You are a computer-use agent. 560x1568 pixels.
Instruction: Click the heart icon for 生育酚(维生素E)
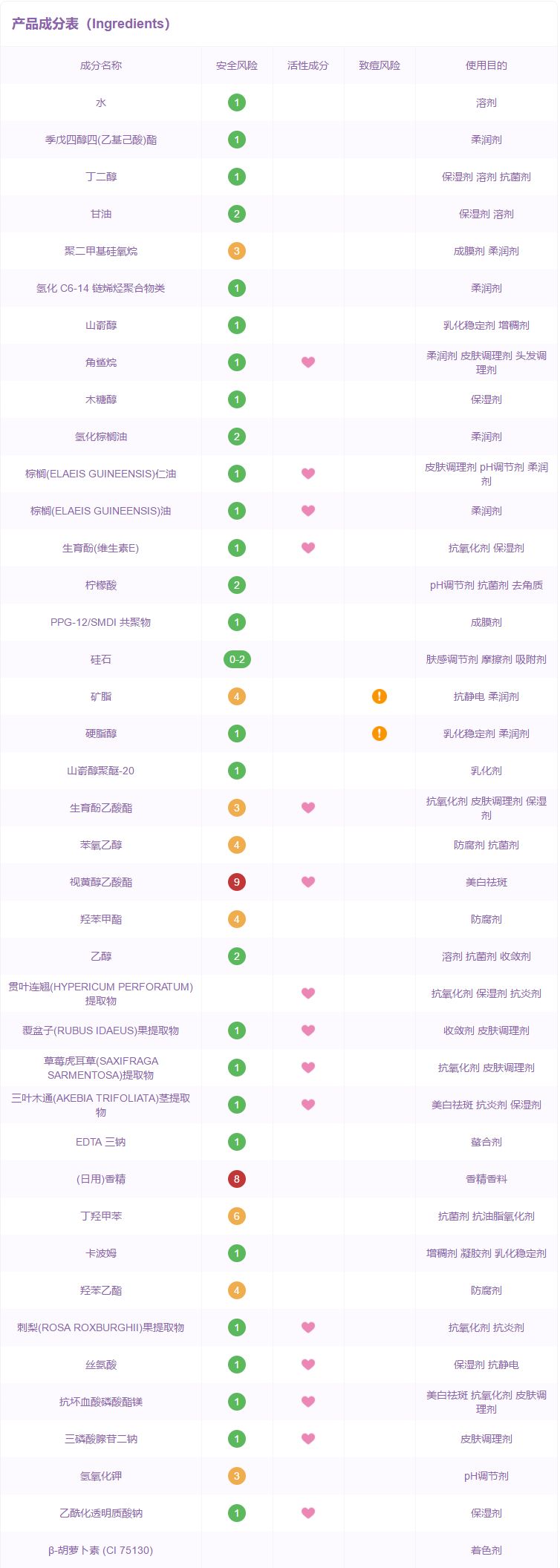pos(308,548)
